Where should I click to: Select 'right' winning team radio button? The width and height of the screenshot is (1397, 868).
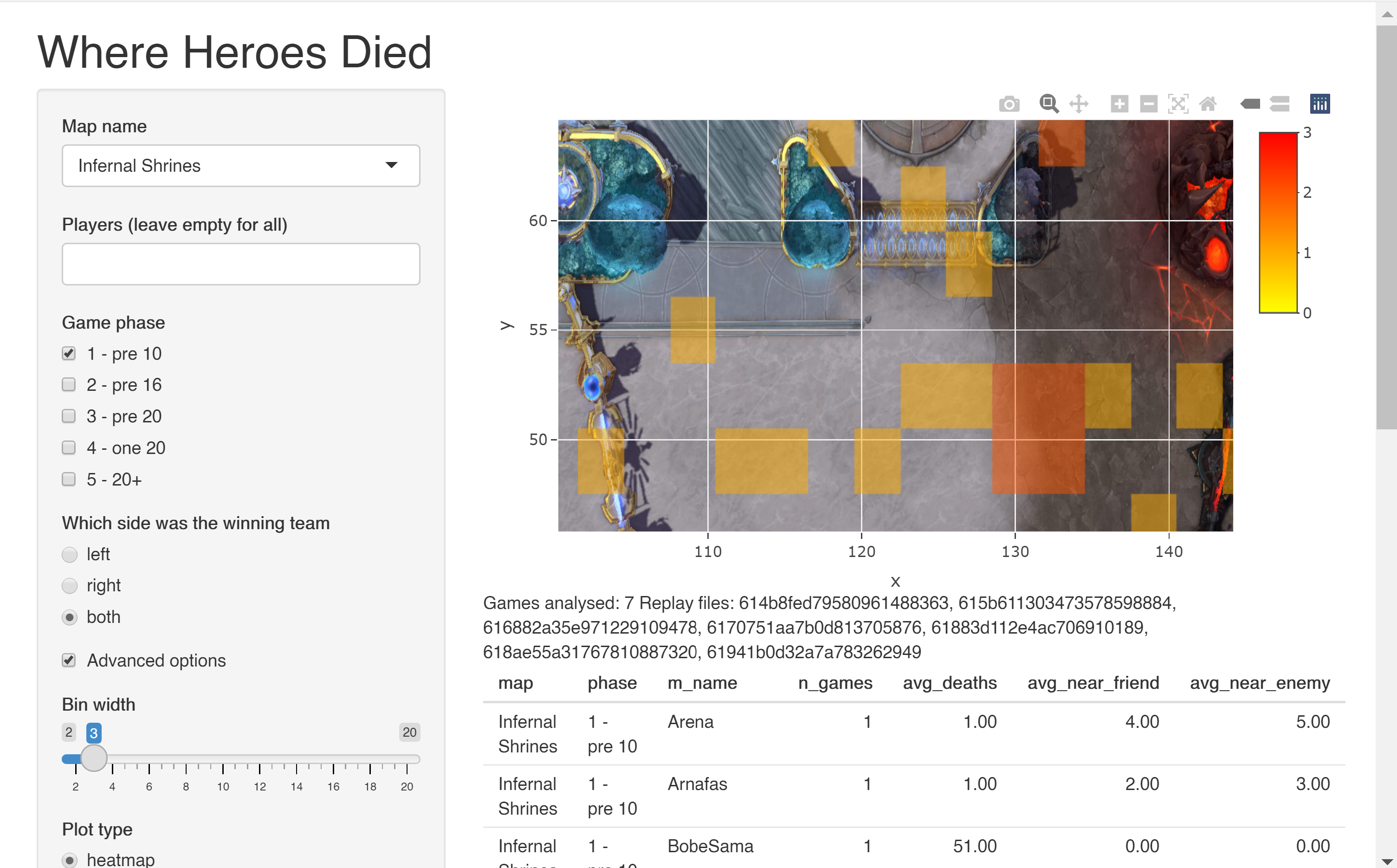pyautogui.click(x=70, y=585)
